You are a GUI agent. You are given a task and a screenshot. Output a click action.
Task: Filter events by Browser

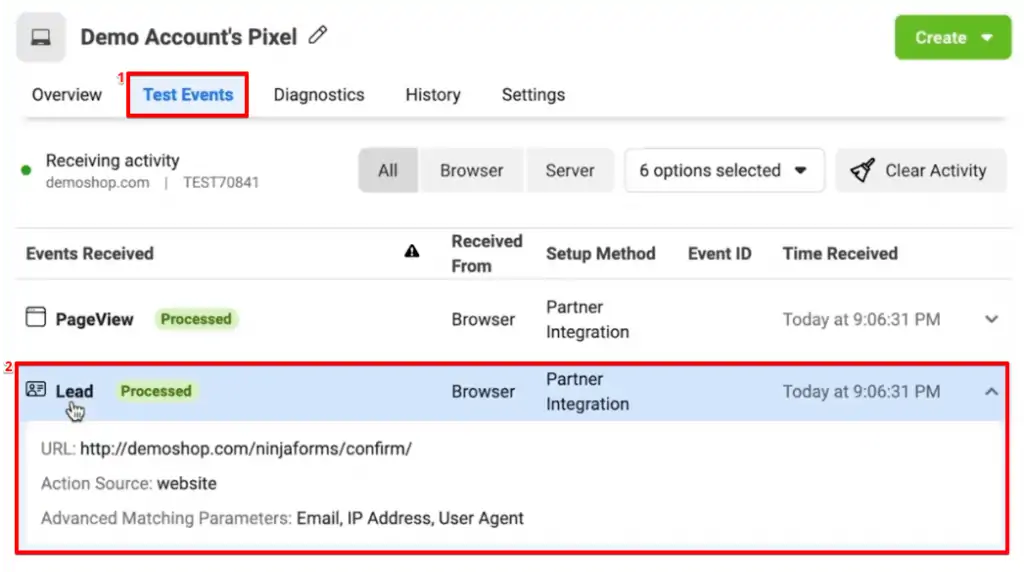472,170
